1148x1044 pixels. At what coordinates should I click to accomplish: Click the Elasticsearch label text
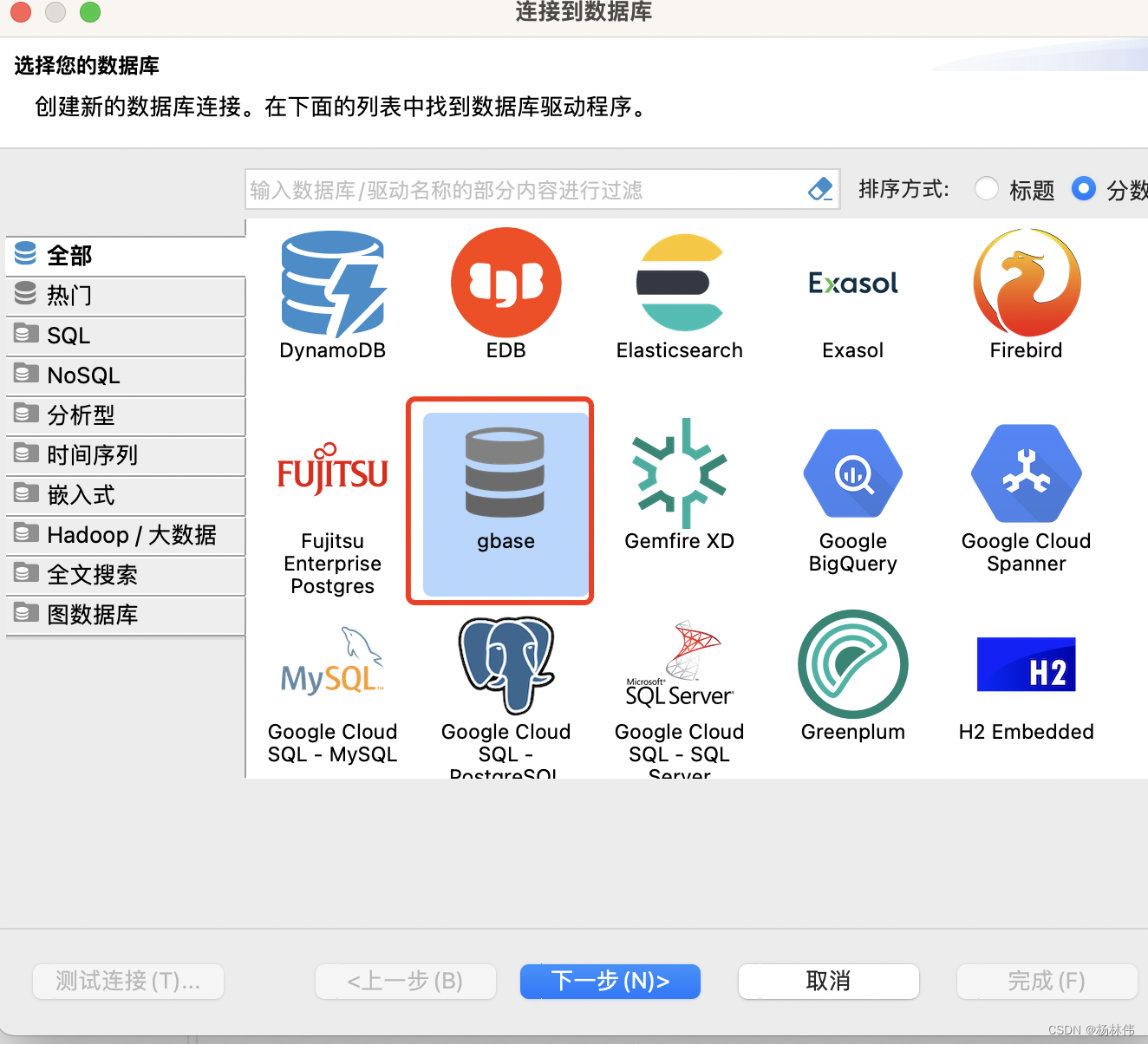pos(680,350)
